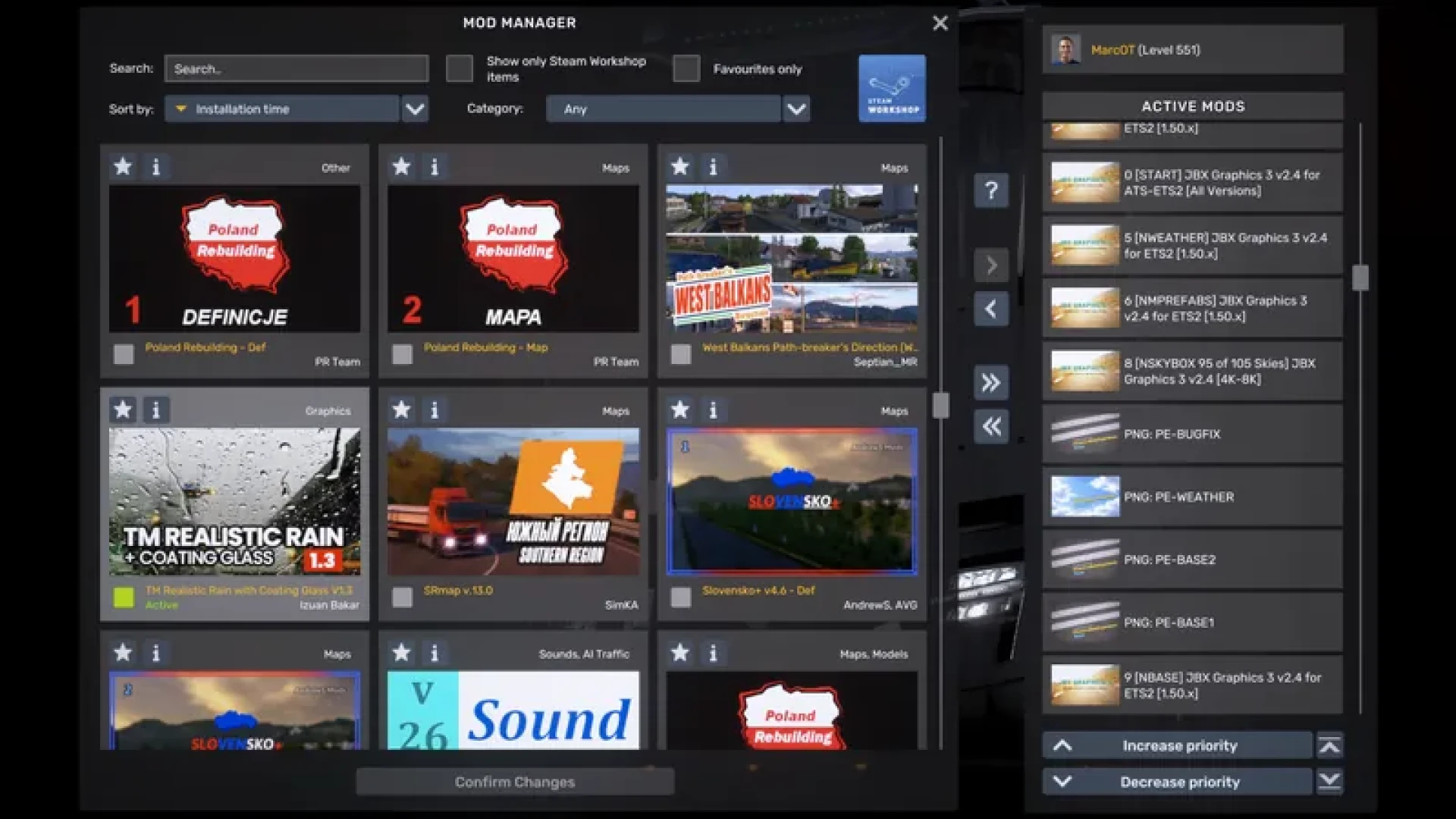Viewport: 1456px width, 819px height.
Task: Activate selected mod with right arrow
Action: pyautogui.click(x=991, y=265)
